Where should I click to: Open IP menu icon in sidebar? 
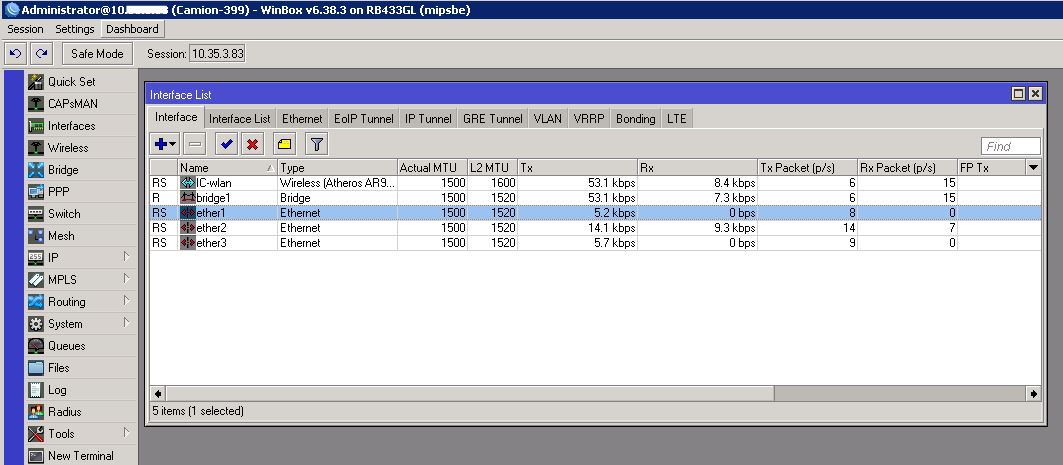[36, 258]
